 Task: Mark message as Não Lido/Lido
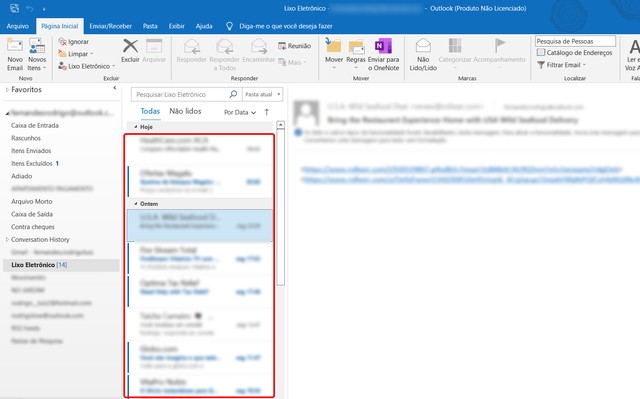pyautogui.click(x=423, y=55)
